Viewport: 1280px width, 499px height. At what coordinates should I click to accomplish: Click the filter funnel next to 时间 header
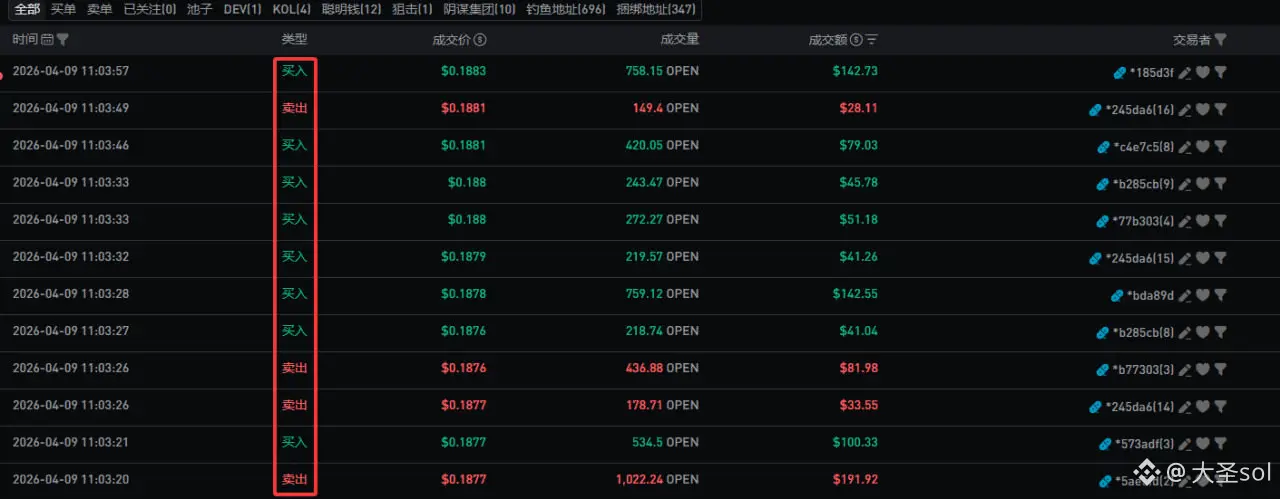coord(63,40)
